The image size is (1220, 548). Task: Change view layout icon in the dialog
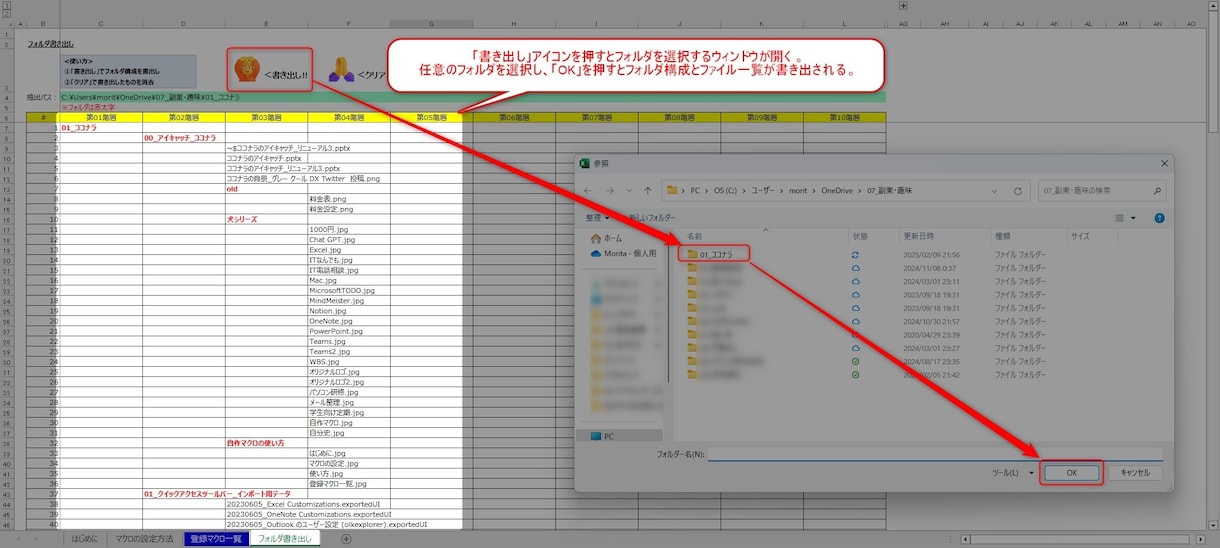click(x=1121, y=218)
